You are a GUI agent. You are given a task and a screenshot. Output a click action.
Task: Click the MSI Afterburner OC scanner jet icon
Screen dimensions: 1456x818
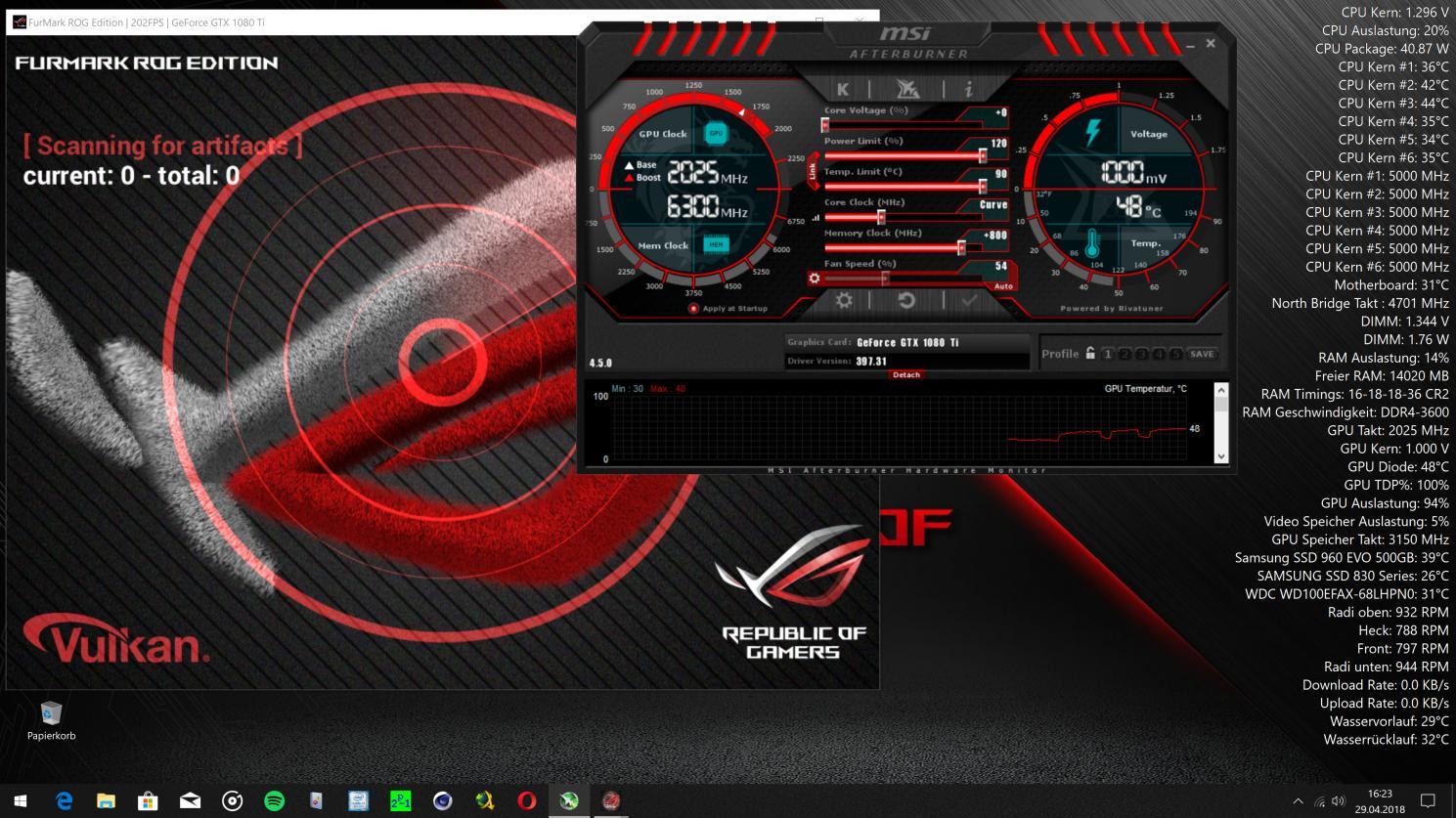907,89
